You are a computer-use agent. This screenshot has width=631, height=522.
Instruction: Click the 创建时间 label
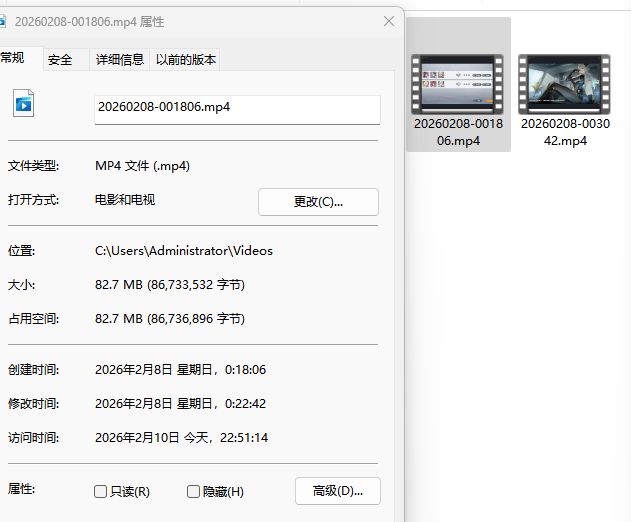click(x=33, y=369)
